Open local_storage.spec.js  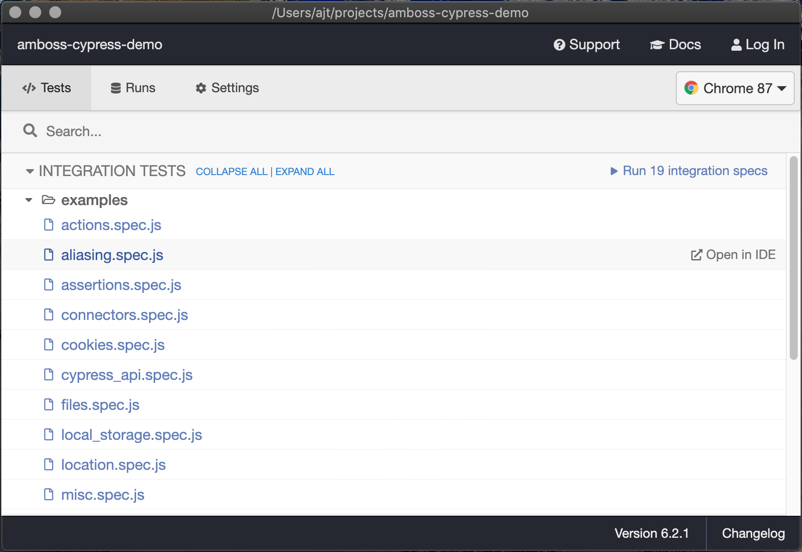coord(131,435)
